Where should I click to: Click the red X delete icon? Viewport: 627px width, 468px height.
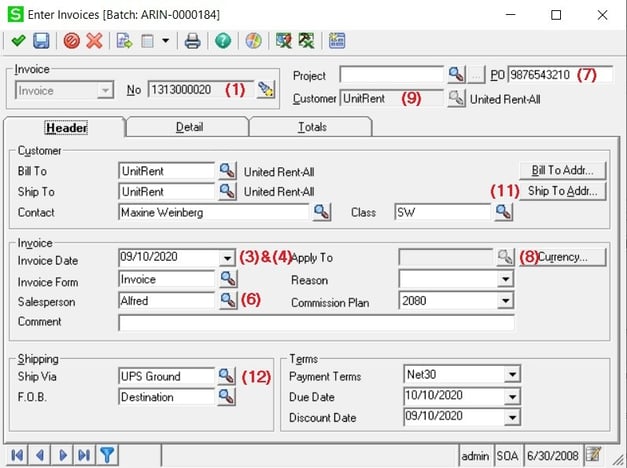click(x=95, y=41)
